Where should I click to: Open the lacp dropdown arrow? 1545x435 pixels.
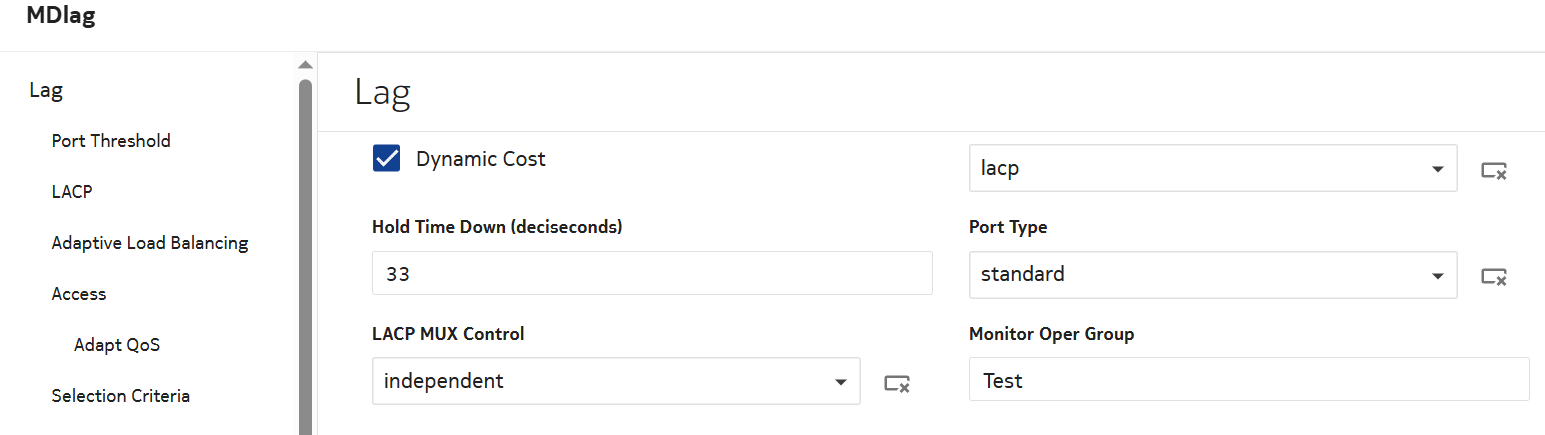click(1437, 169)
